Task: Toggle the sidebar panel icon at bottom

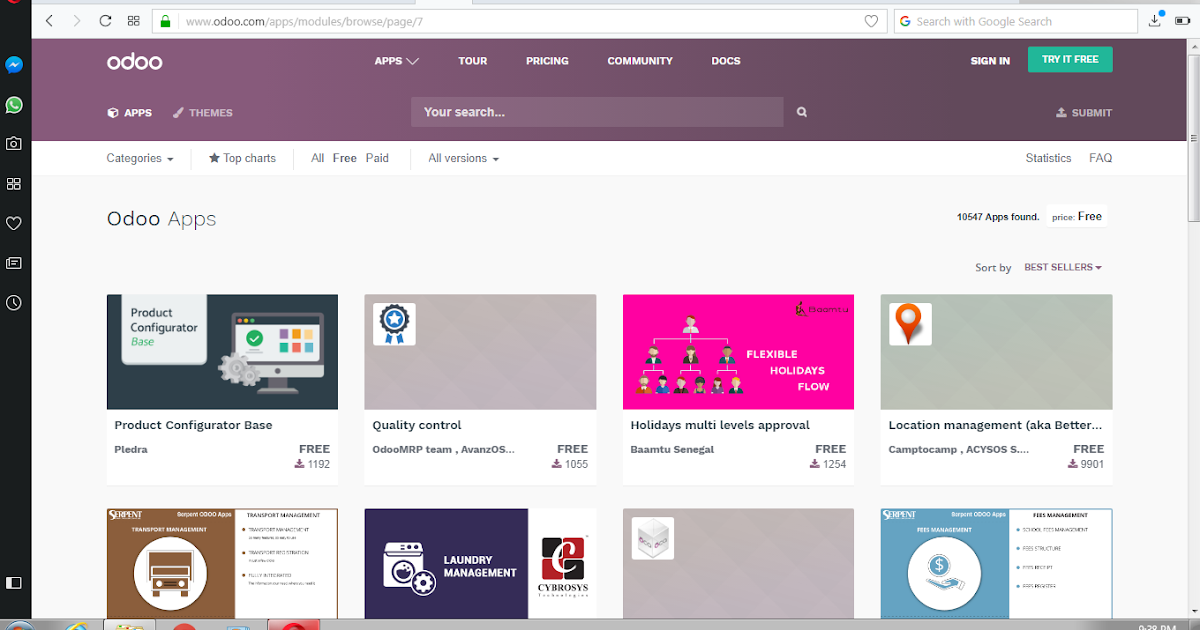Action: click(x=14, y=582)
